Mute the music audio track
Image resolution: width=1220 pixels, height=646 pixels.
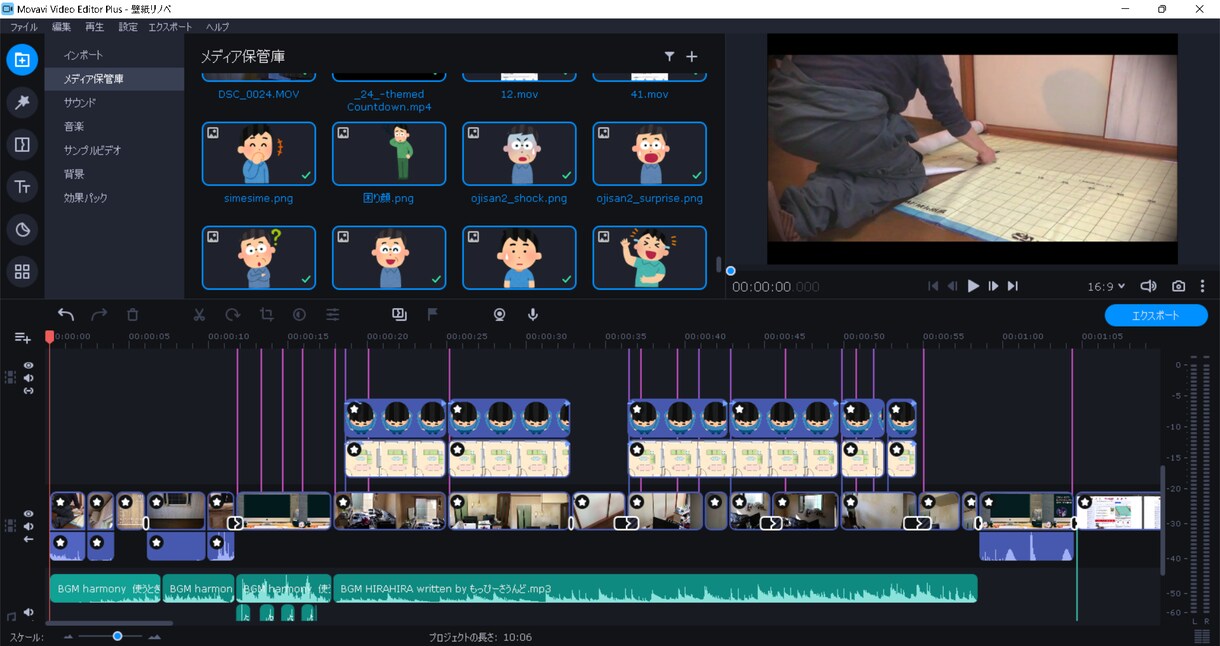tap(28, 612)
